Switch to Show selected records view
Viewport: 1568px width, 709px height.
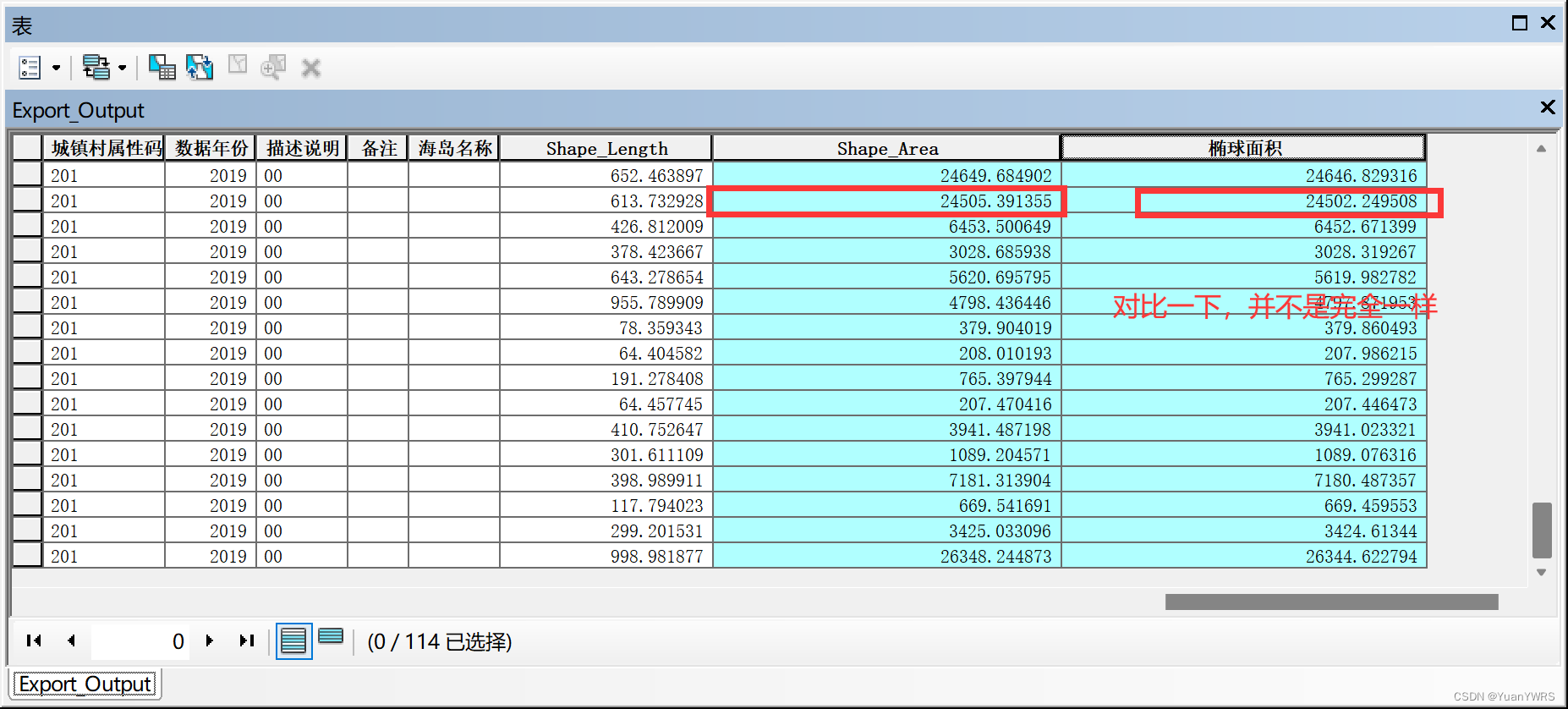click(331, 636)
